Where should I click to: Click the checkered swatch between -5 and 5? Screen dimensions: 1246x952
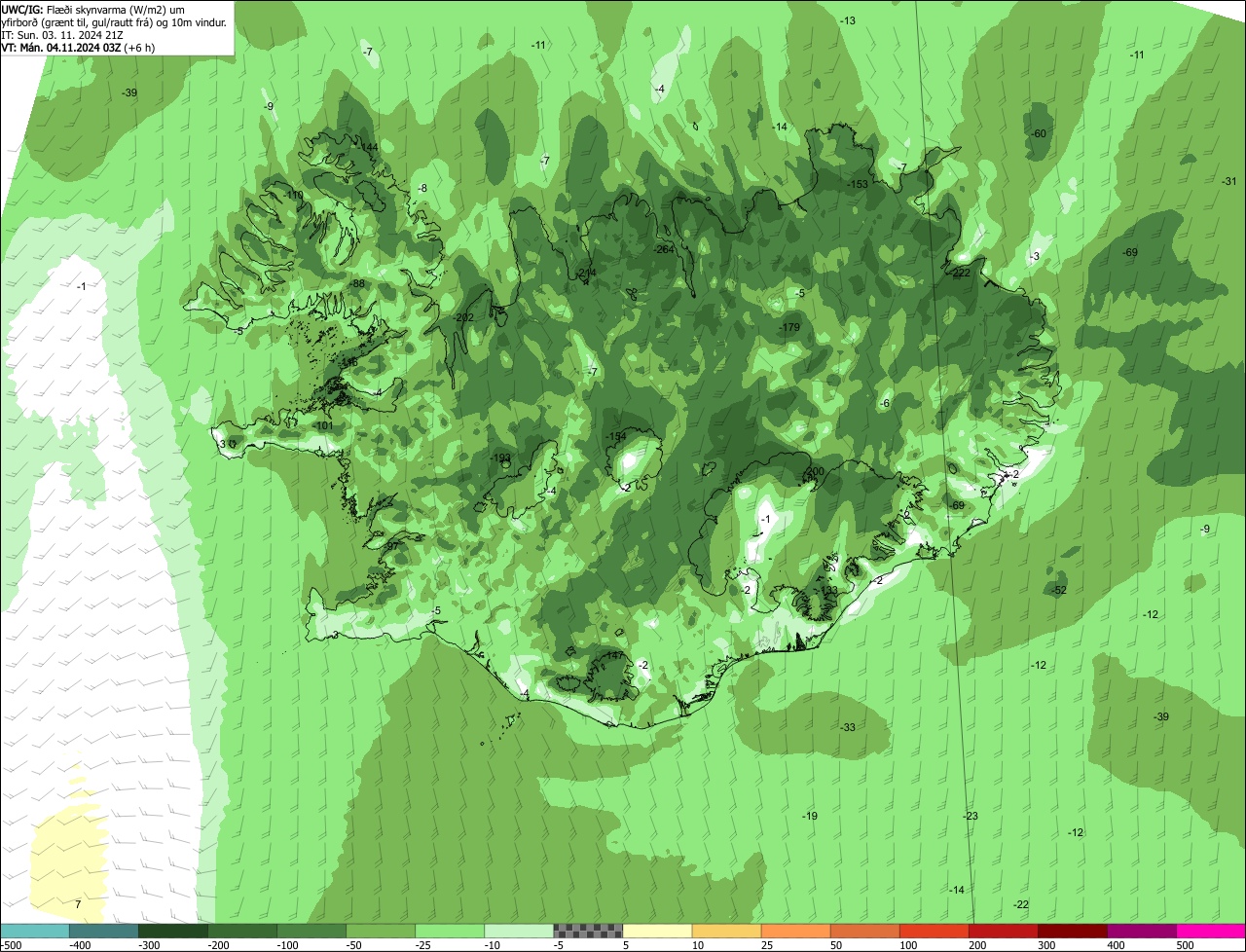(x=588, y=931)
